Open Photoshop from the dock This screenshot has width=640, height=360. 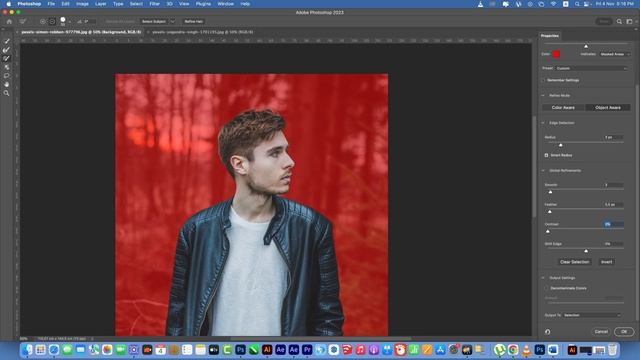(x=240, y=350)
